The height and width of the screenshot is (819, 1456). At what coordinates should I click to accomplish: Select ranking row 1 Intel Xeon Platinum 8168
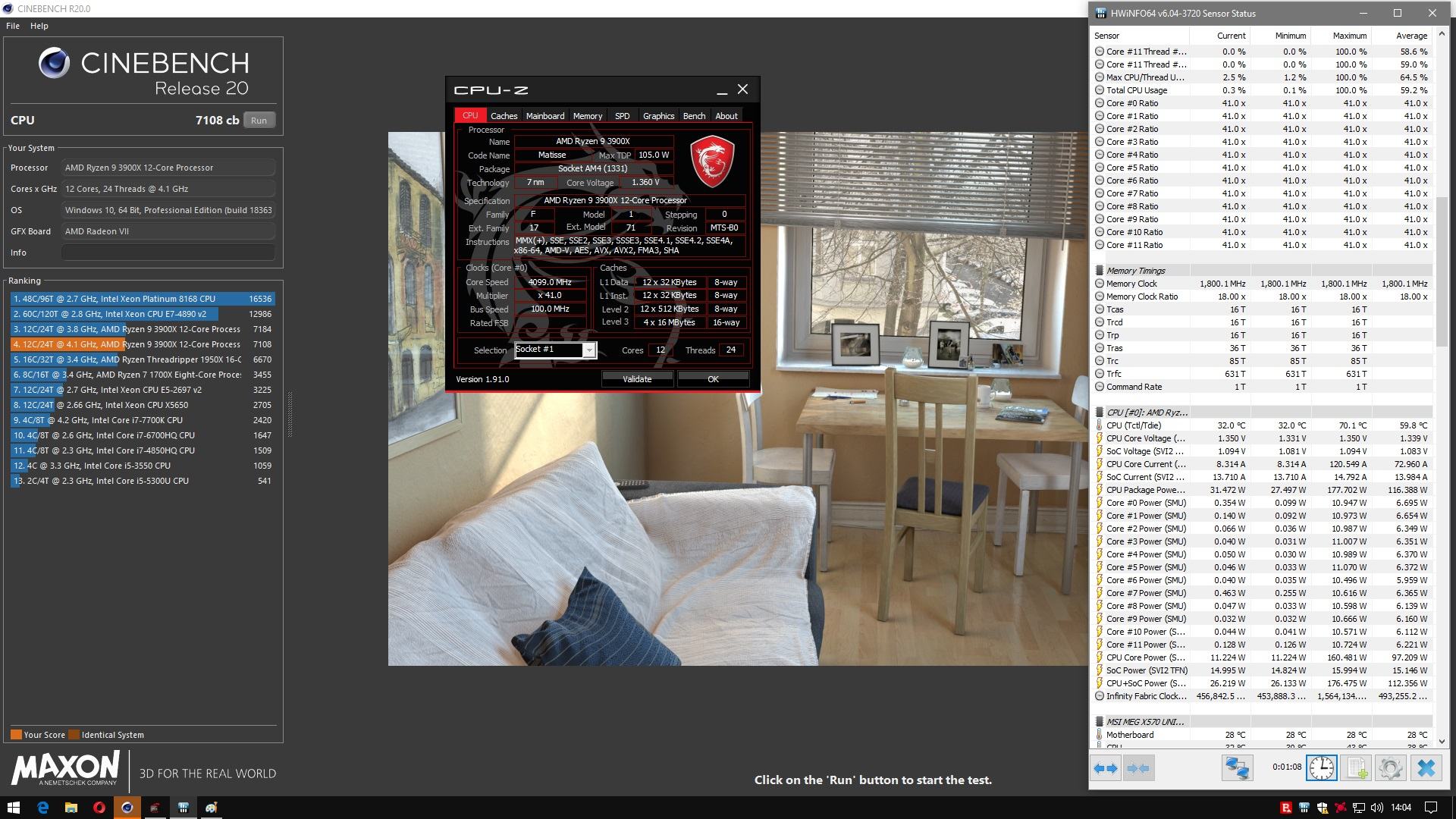(x=143, y=299)
